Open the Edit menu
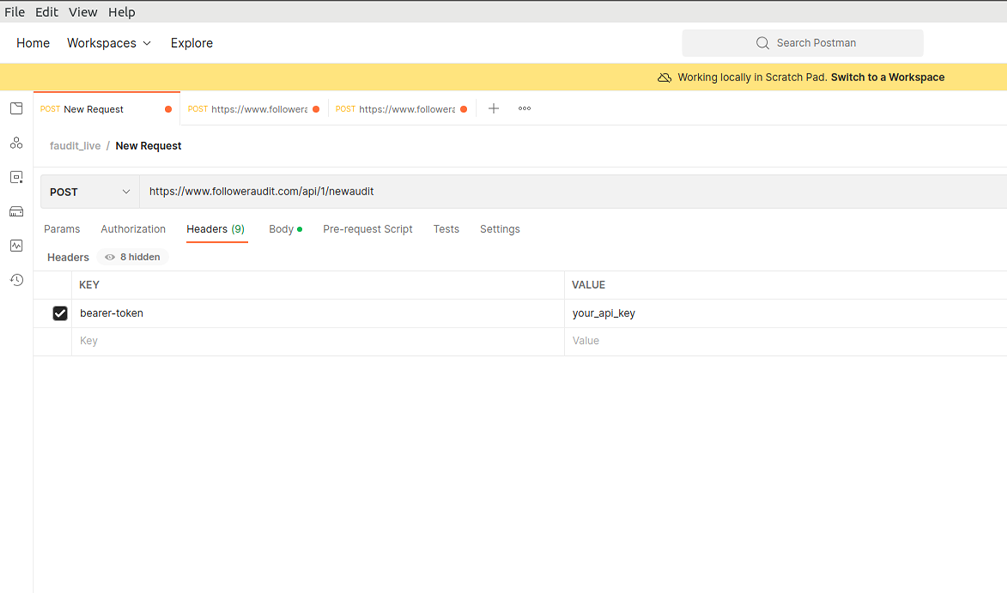The image size is (1007, 593). click(46, 12)
